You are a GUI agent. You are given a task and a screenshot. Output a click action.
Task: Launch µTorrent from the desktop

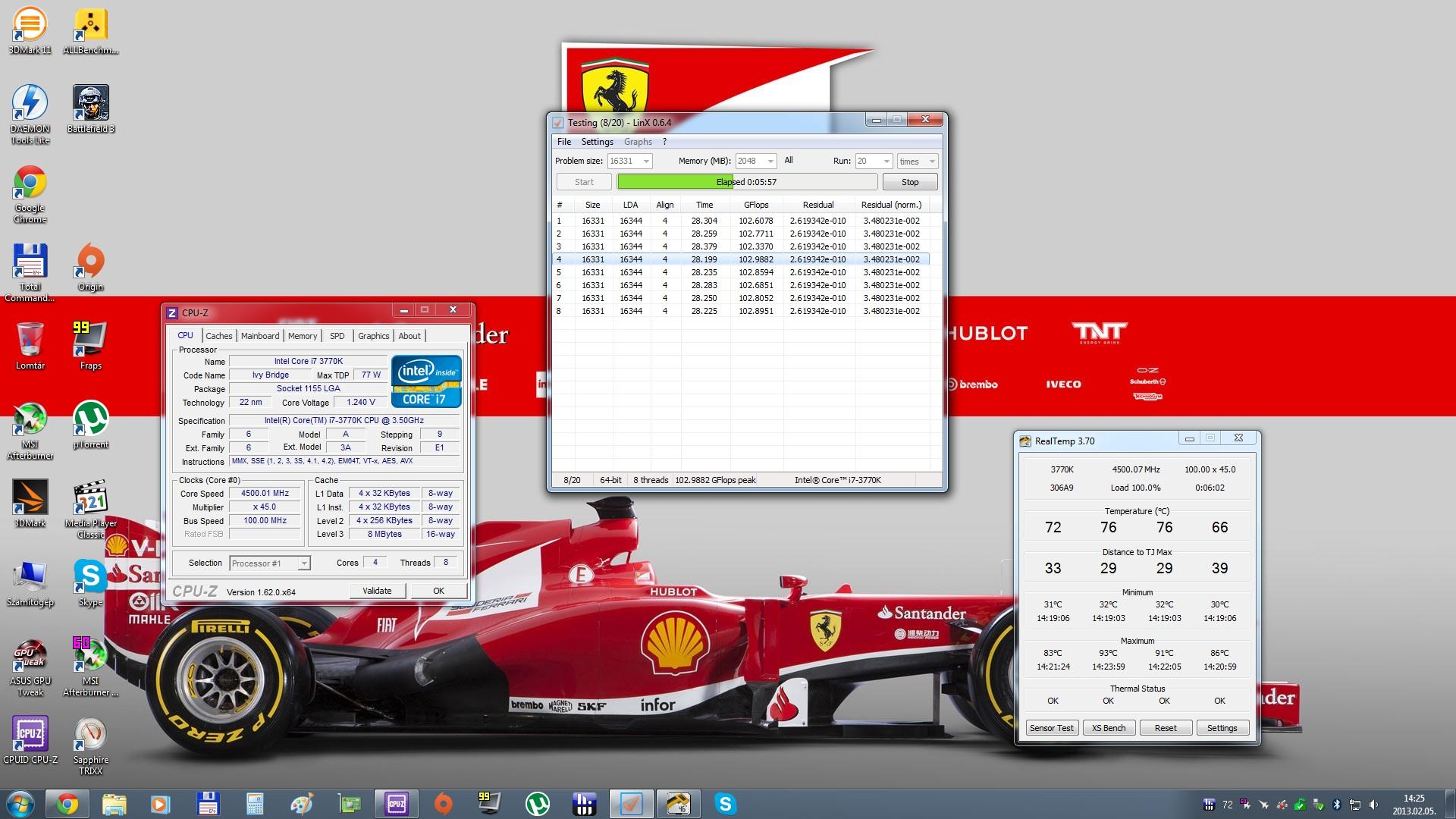click(91, 425)
